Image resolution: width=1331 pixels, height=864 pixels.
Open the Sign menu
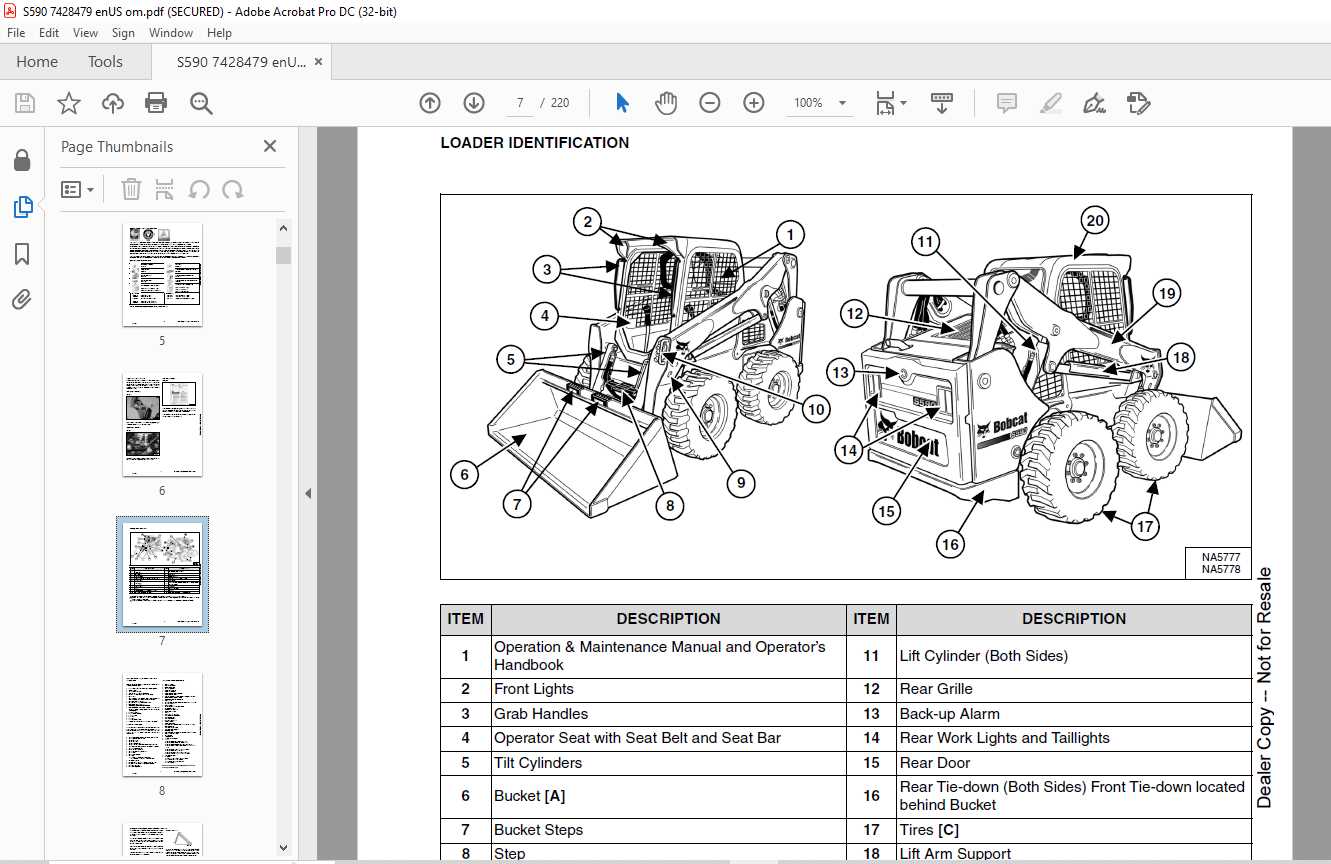coord(123,33)
